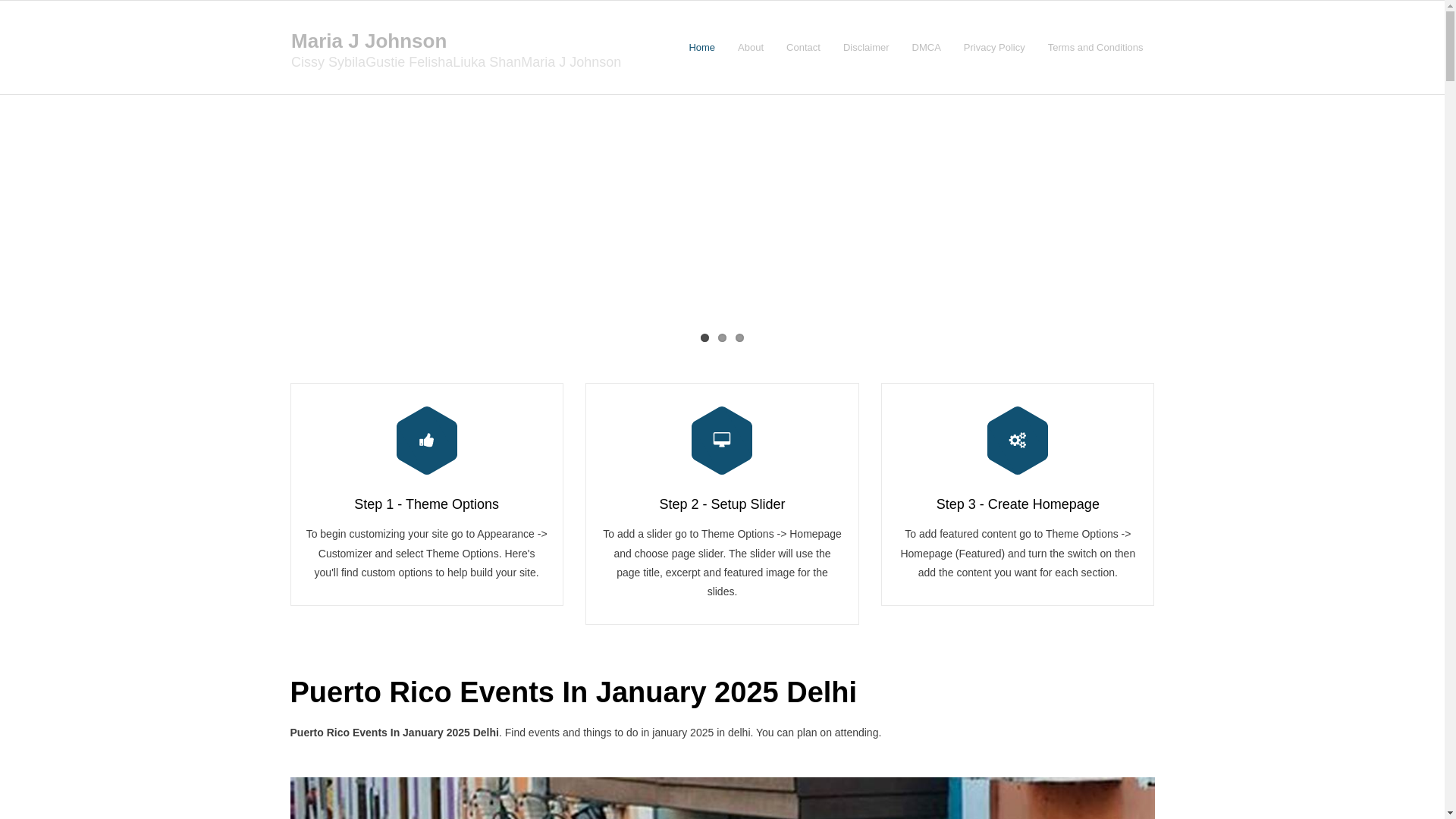1456x819 pixels.
Task: Click the scrollbar up arrow
Action: [x=1450, y=5]
